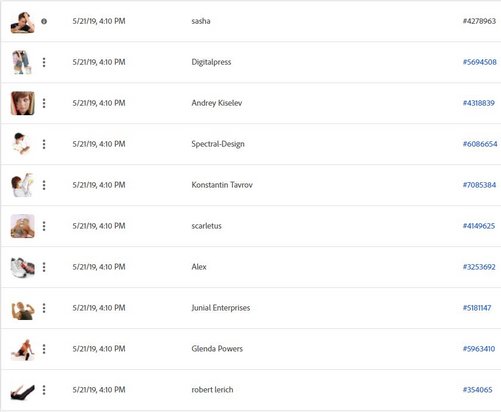Open asset link #6086654
The width and height of the screenshot is (501, 412).
tap(480, 144)
